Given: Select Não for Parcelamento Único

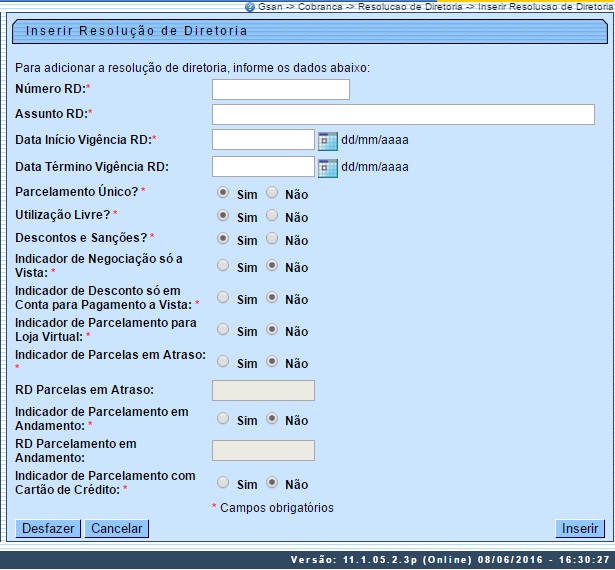Looking at the screenshot, I should 272,192.
